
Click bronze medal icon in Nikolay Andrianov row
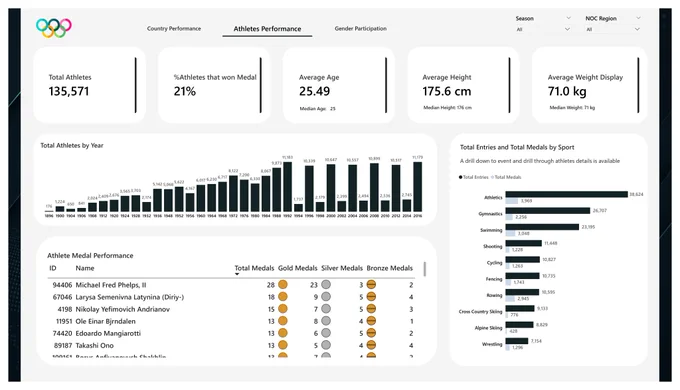(371, 309)
